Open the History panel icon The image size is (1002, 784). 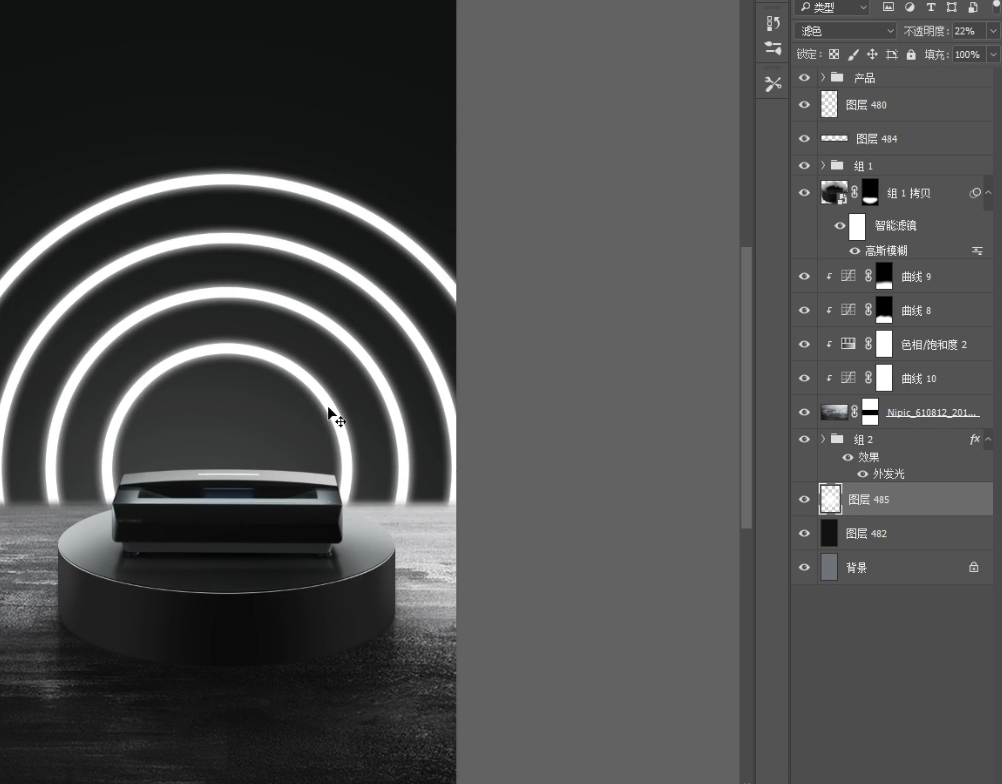[x=773, y=24]
